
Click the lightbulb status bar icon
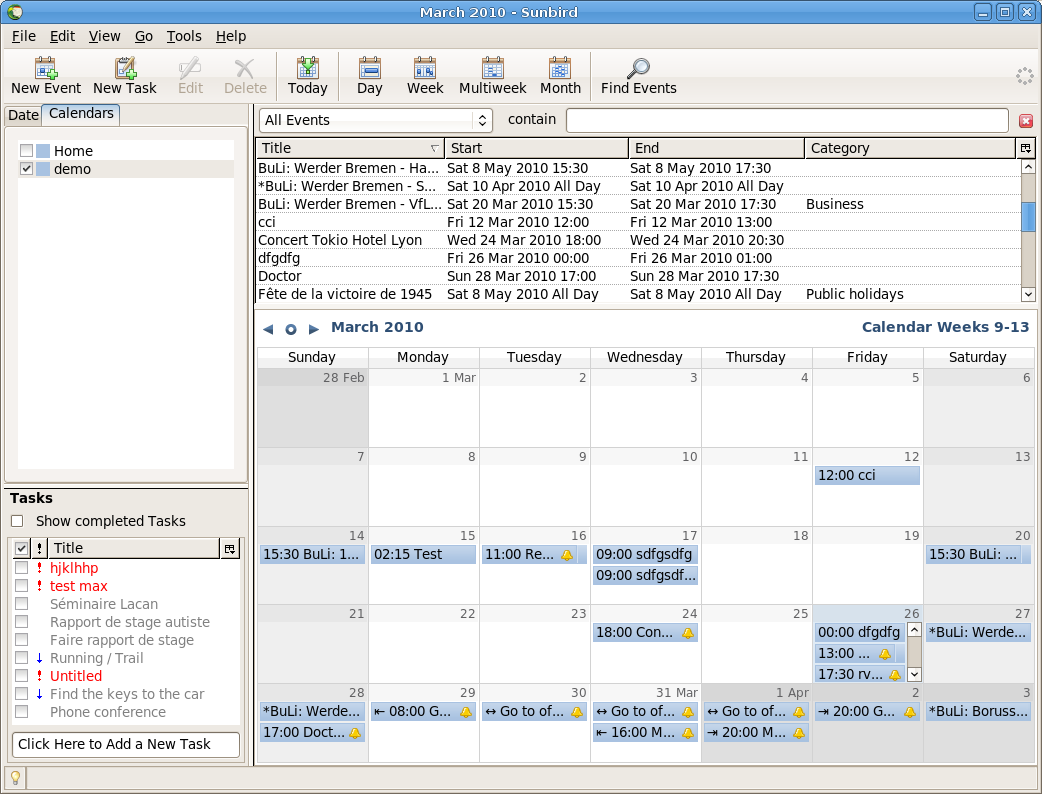coord(15,777)
